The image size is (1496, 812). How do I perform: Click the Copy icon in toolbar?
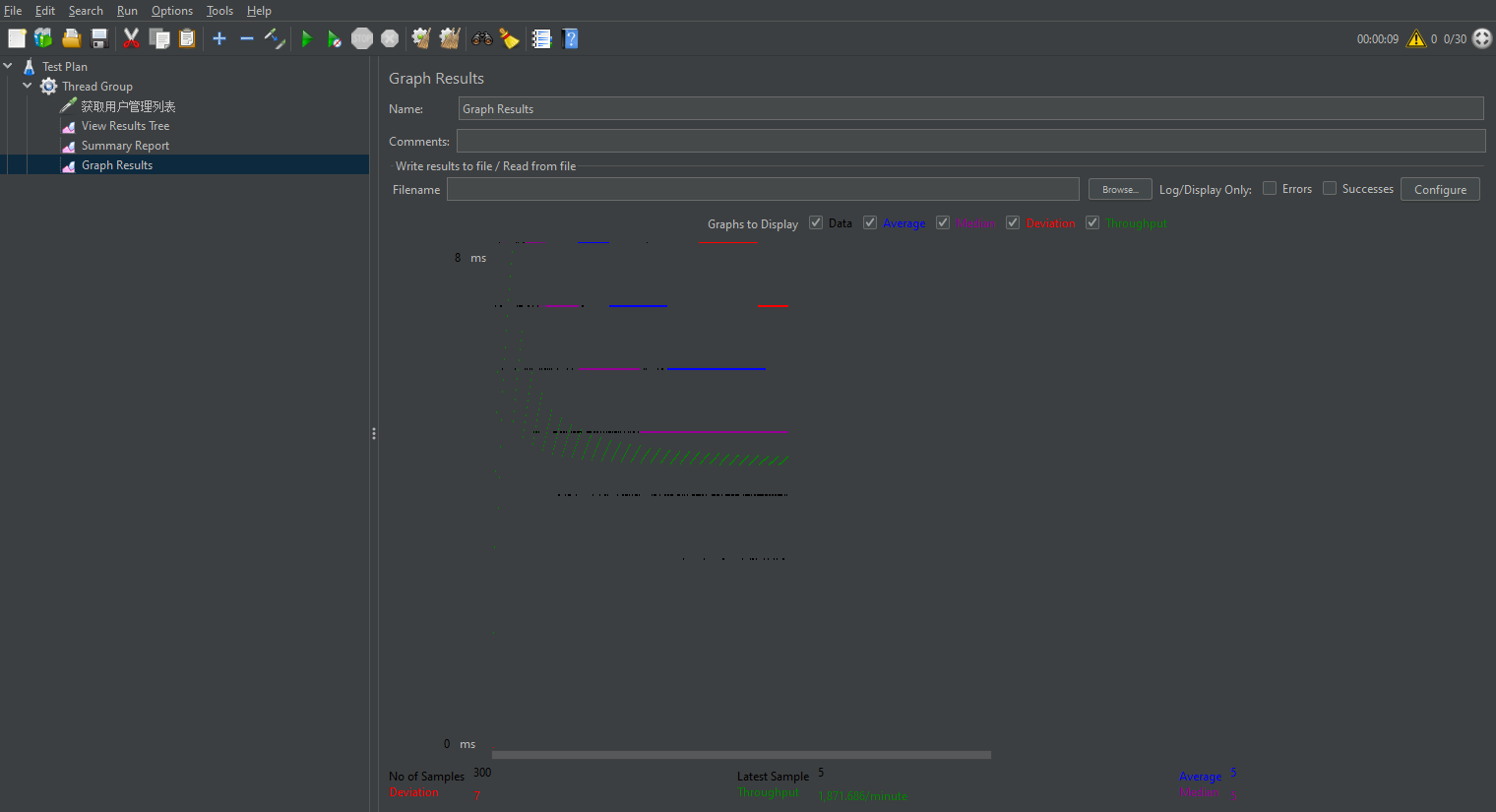159,38
